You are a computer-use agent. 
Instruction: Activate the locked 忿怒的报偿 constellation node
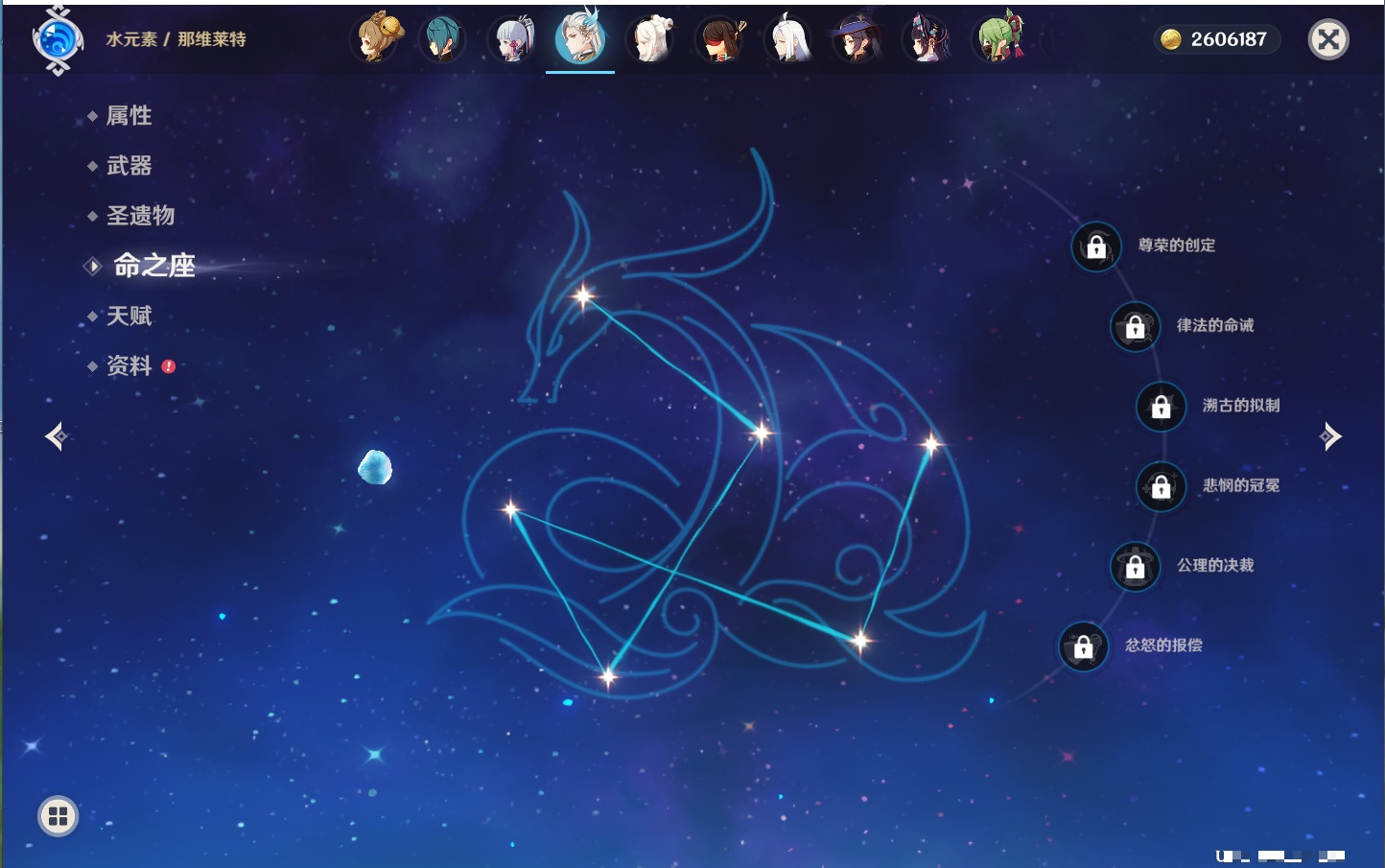pyautogui.click(x=1083, y=647)
